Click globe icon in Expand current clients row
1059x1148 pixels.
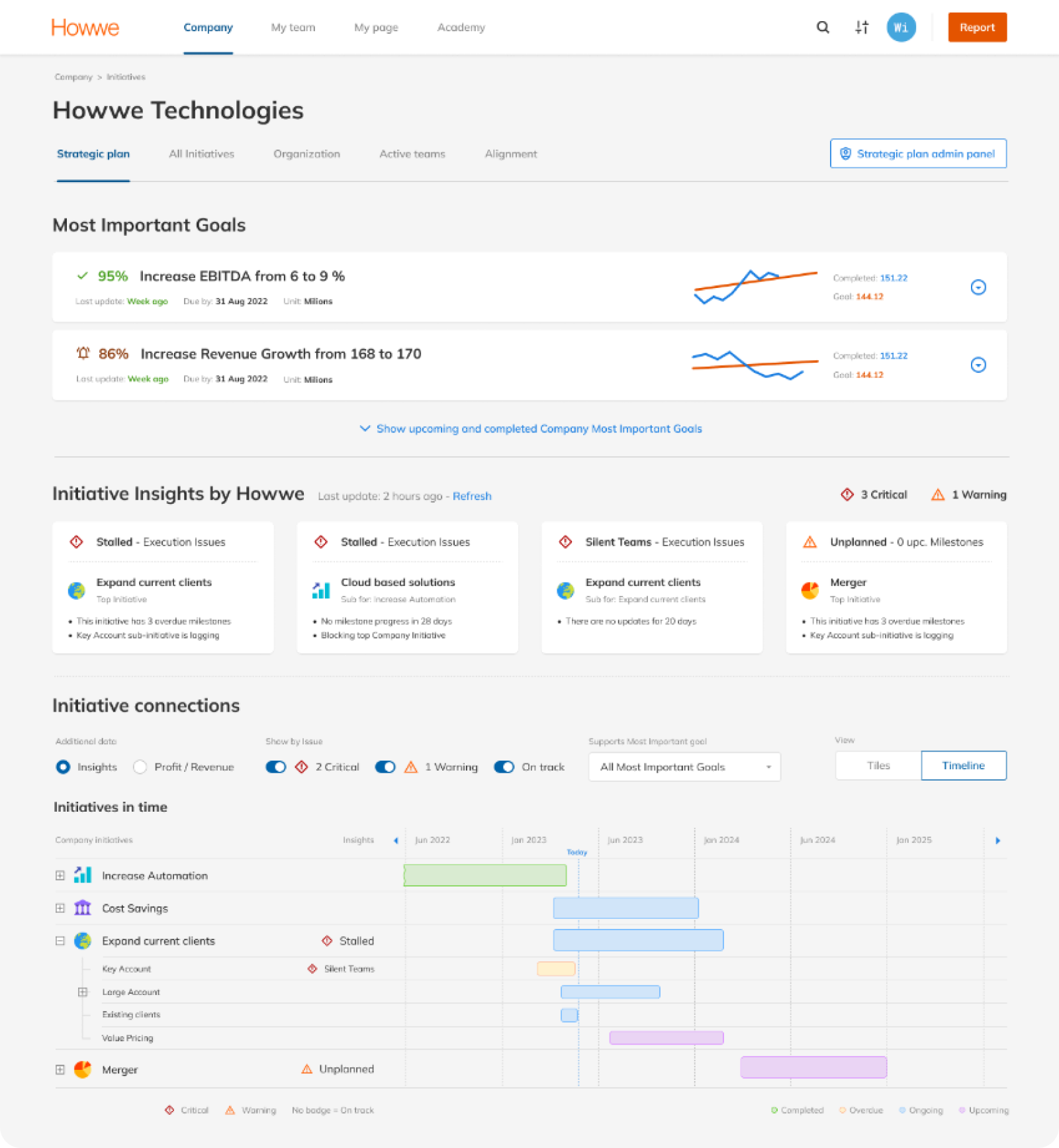tap(83, 940)
